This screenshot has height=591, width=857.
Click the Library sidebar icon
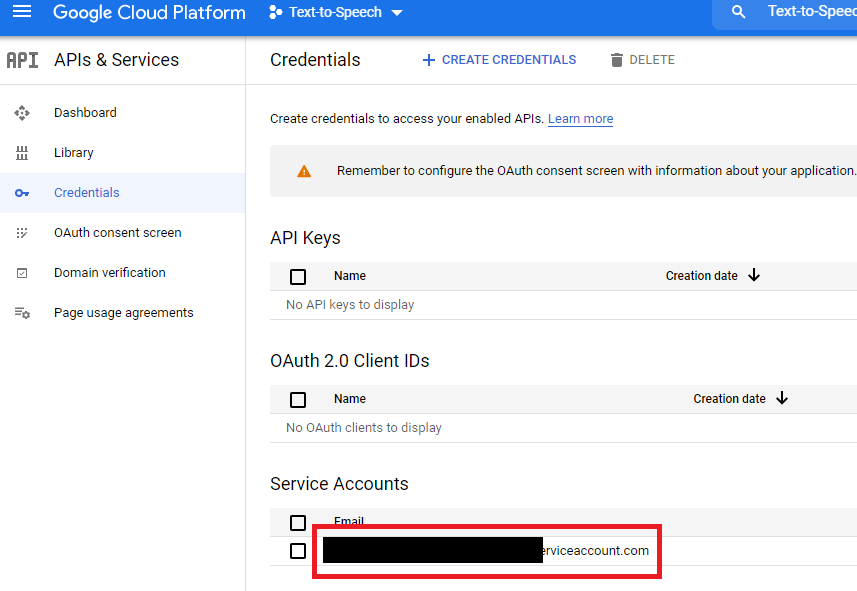pos(22,153)
